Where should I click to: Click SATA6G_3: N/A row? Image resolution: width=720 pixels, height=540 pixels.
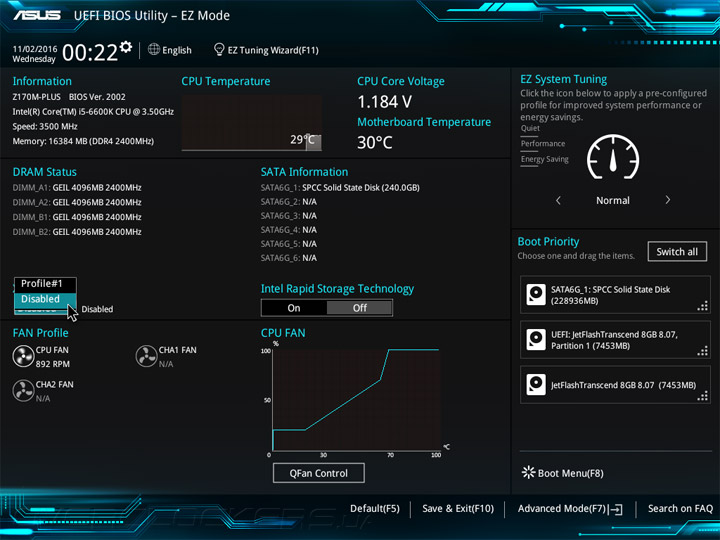tap(289, 216)
